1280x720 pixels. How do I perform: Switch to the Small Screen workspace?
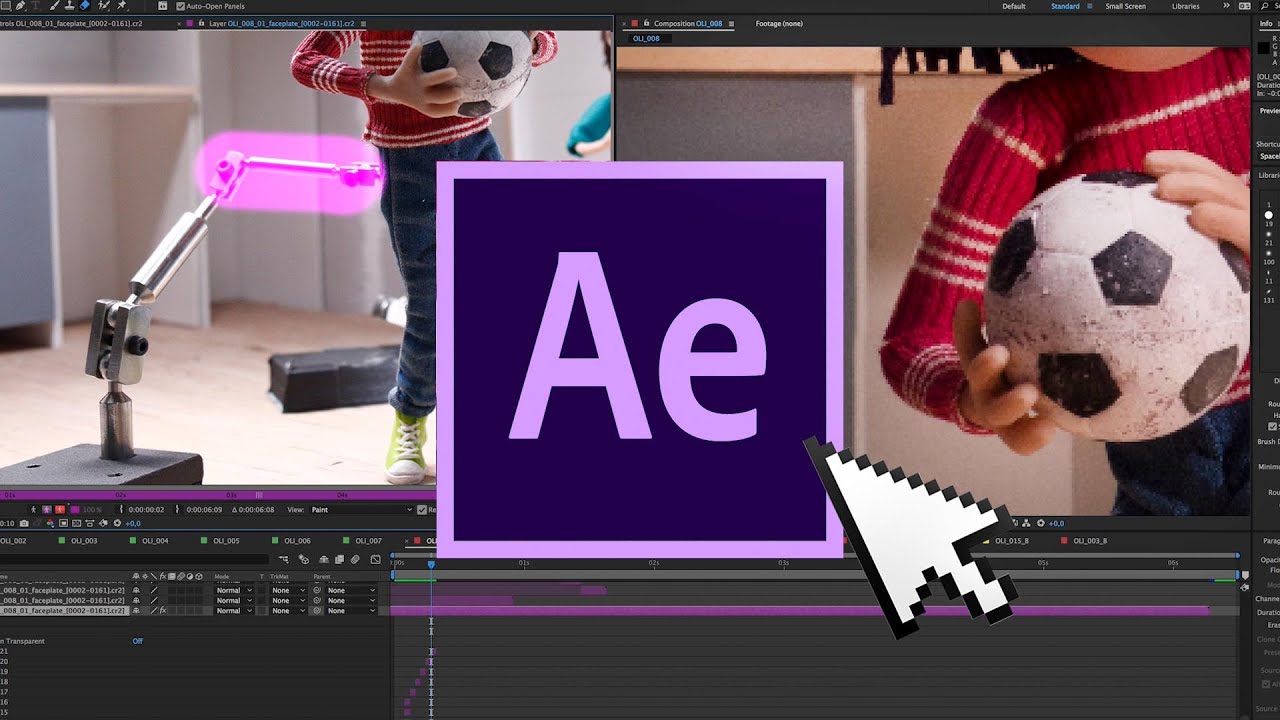[1125, 6]
